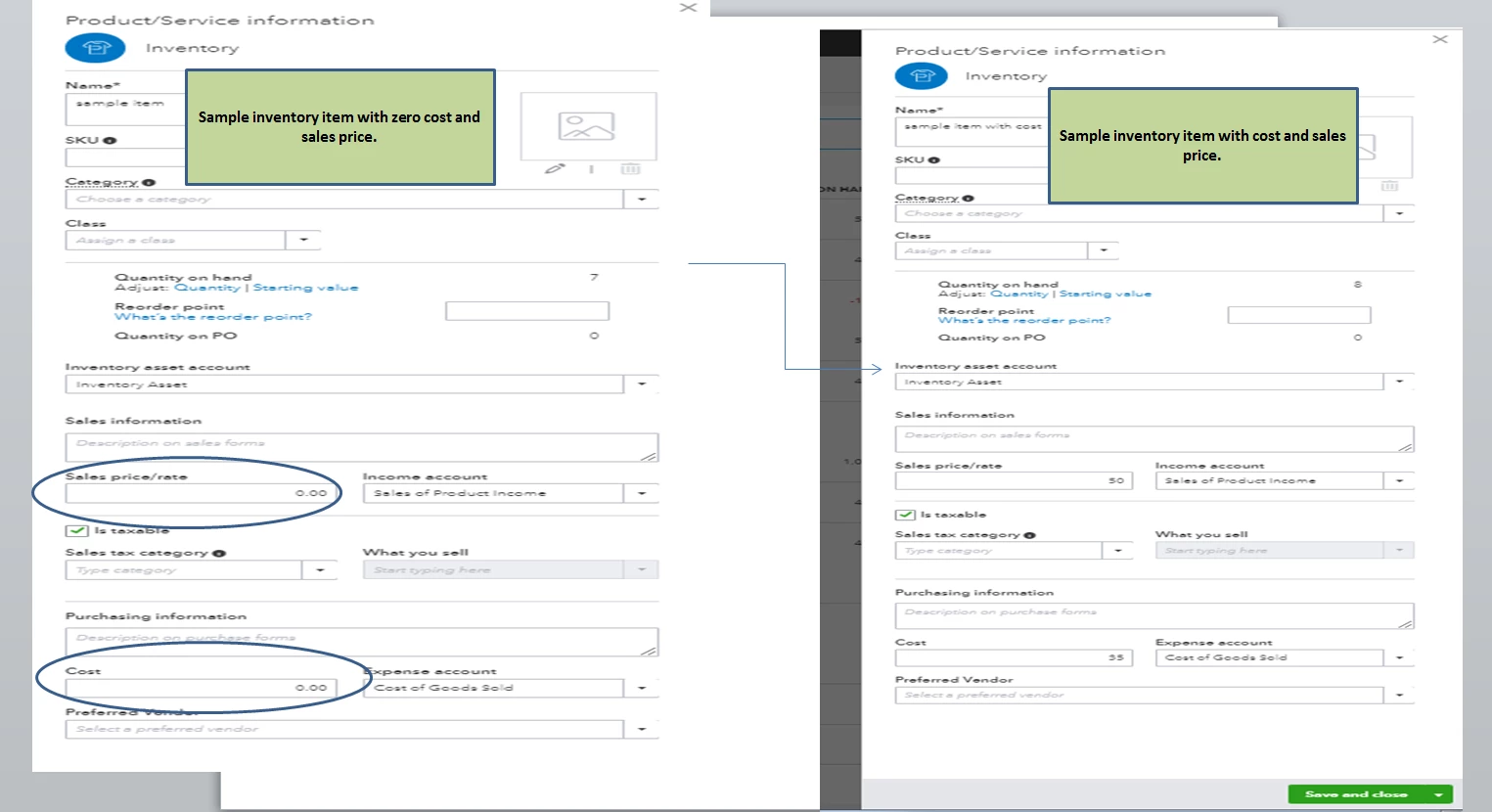
Task: Expand the Income account dropdown in right panel
Action: 1400,480
